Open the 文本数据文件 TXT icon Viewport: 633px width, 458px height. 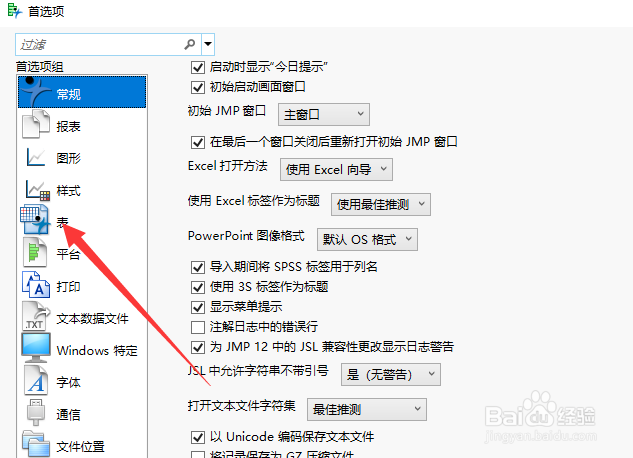36,316
